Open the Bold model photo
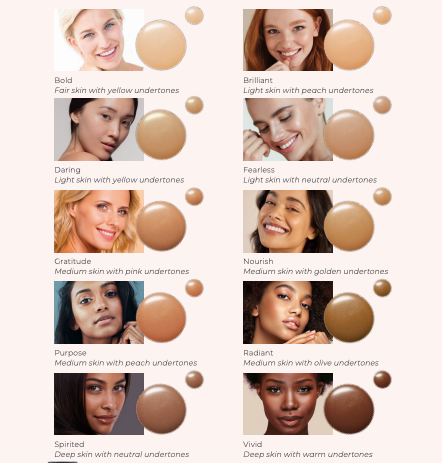 [x=99, y=40]
